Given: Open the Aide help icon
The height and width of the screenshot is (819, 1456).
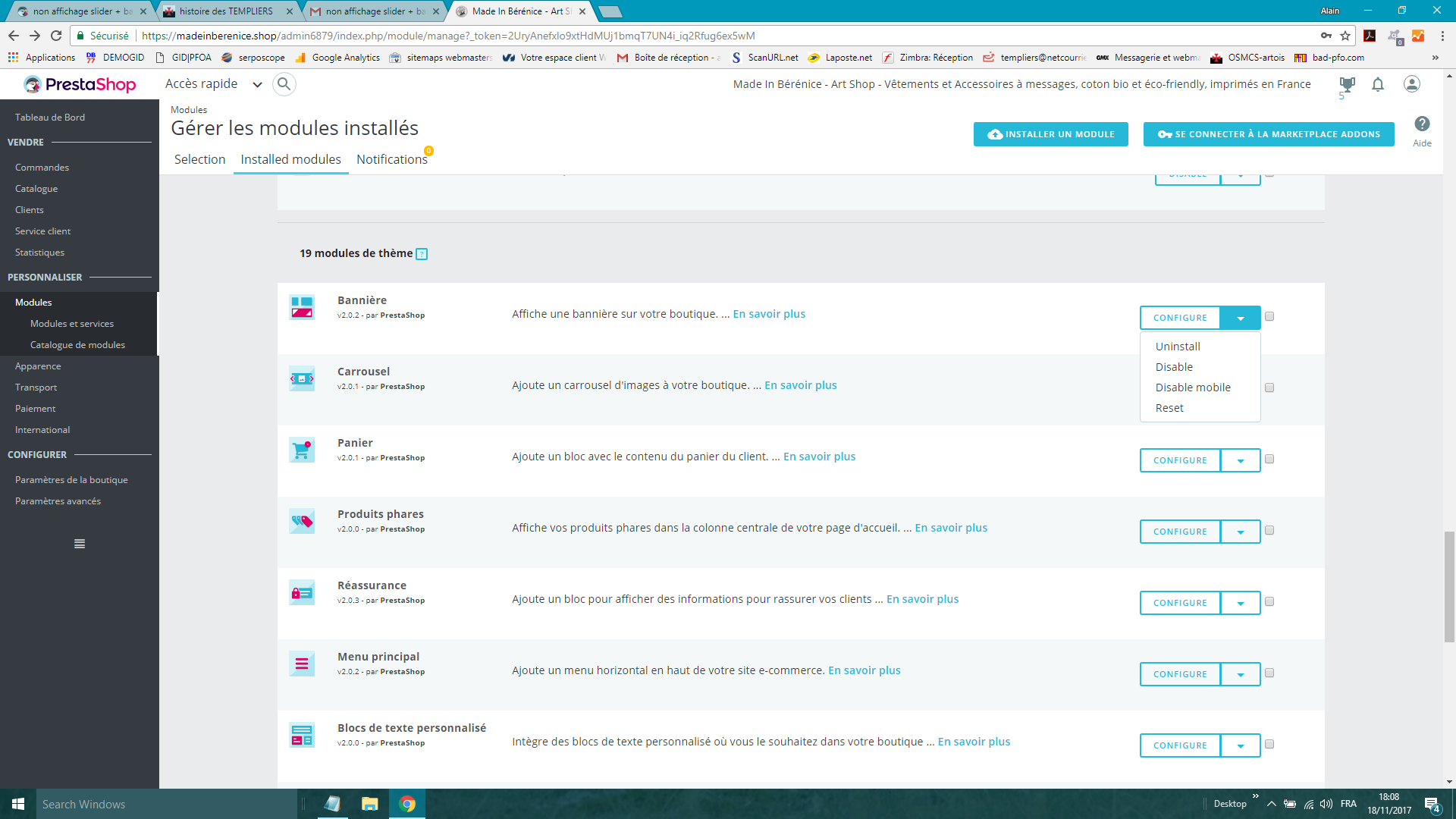Looking at the screenshot, I should point(1422,124).
